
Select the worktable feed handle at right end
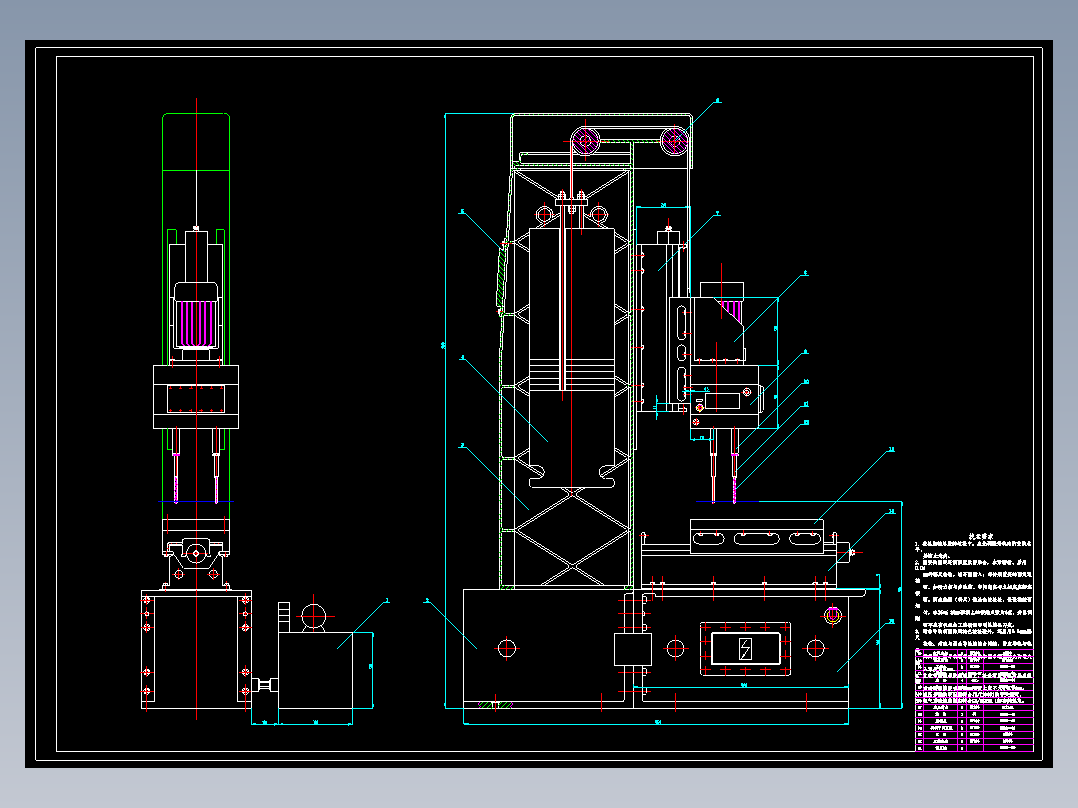point(846,551)
